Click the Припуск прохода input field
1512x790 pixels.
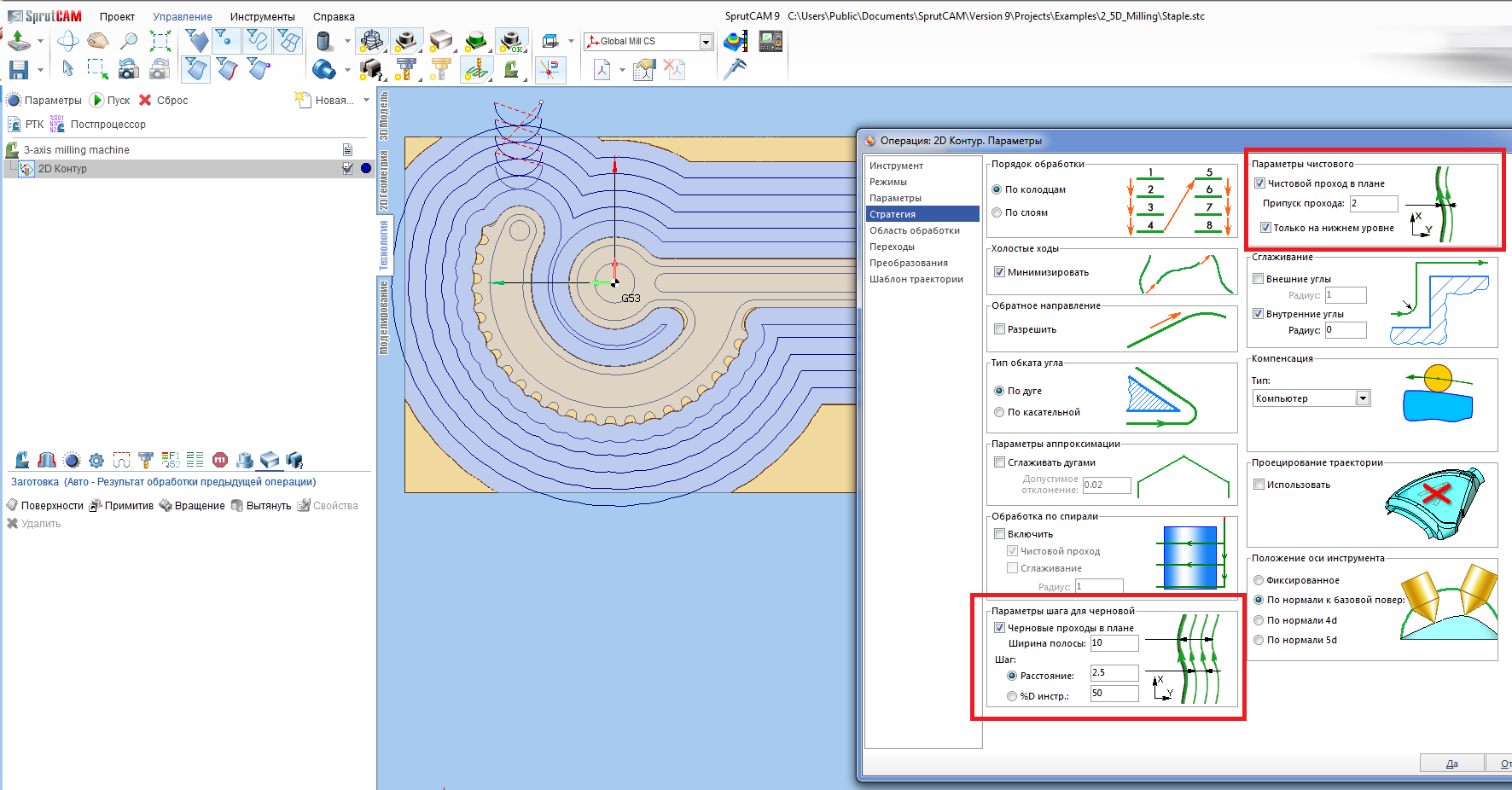click(x=1373, y=203)
